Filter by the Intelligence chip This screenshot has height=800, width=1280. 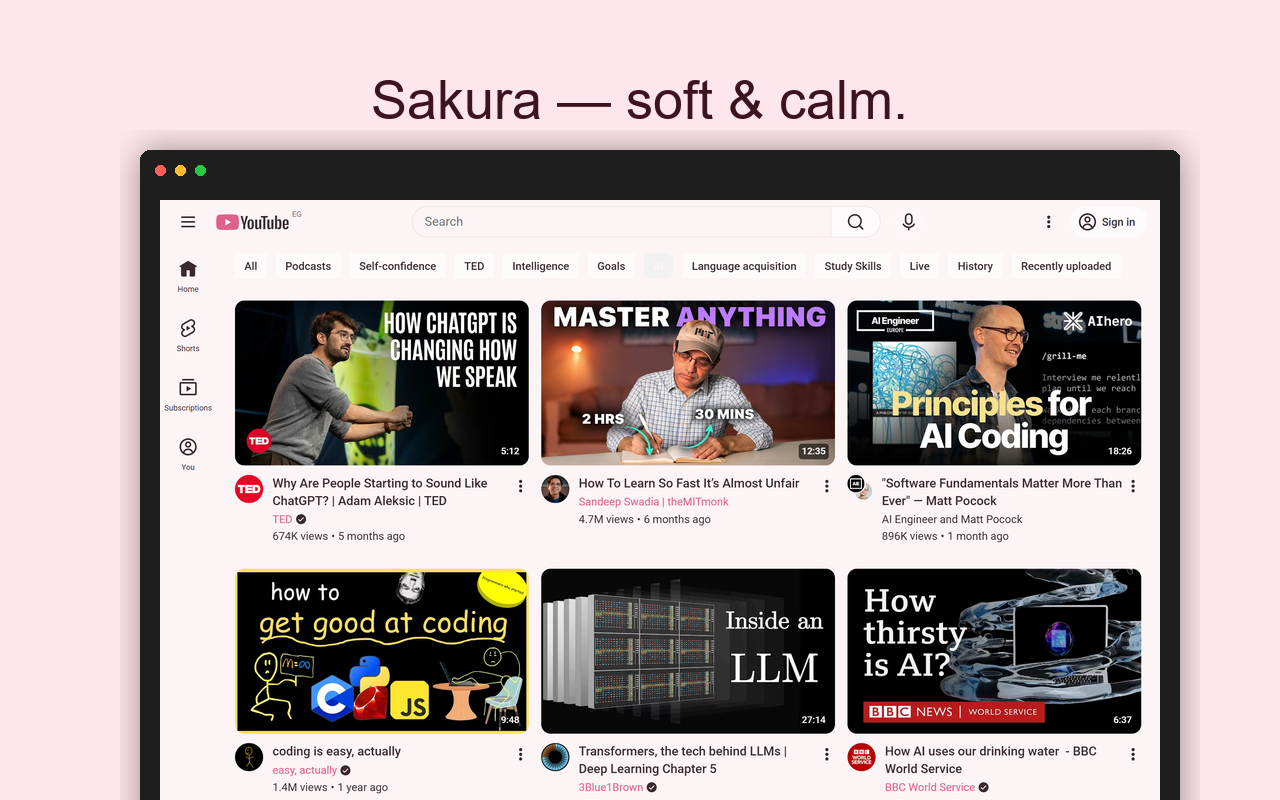tap(541, 266)
